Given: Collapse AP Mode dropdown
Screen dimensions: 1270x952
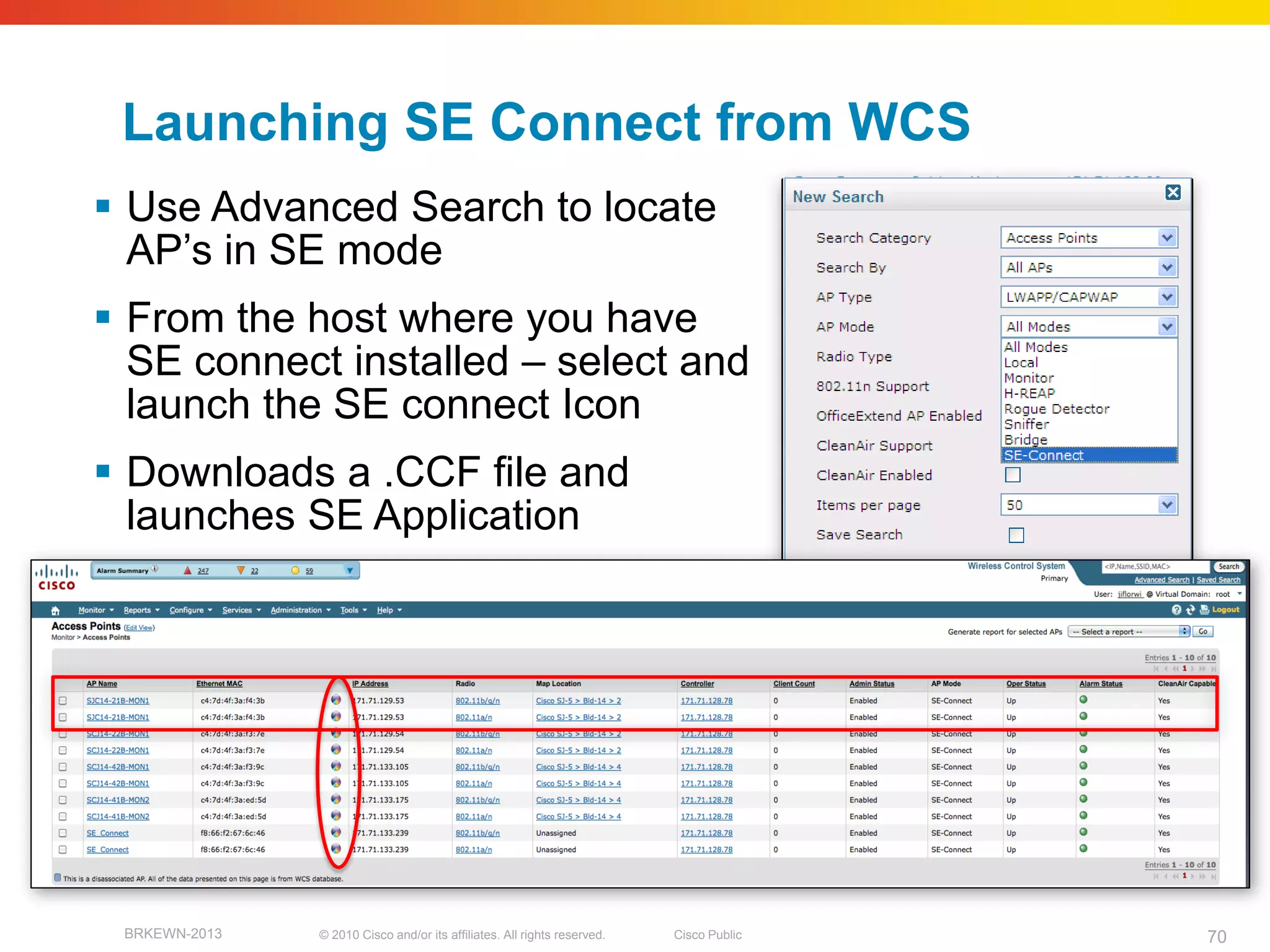Looking at the screenshot, I should click(1089, 327).
